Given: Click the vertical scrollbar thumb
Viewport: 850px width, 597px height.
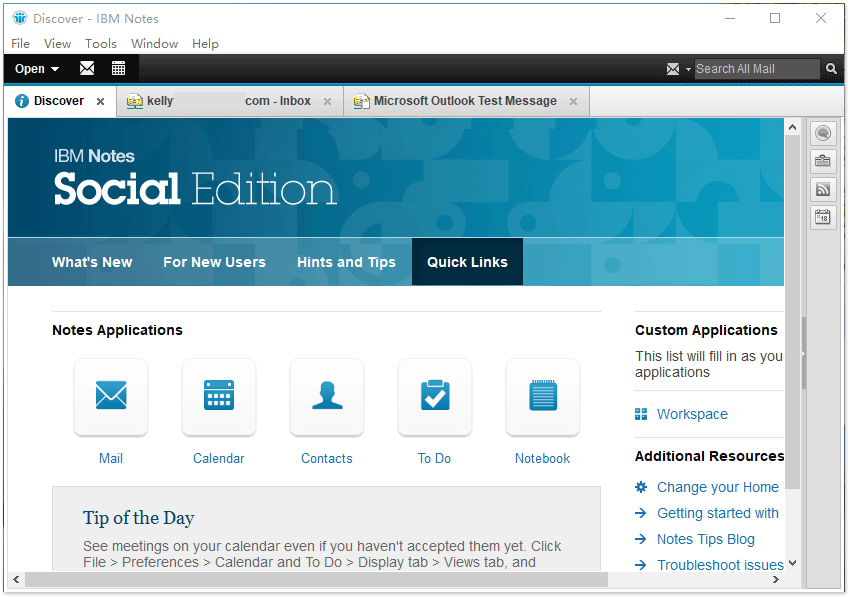Looking at the screenshot, I should point(793,312).
